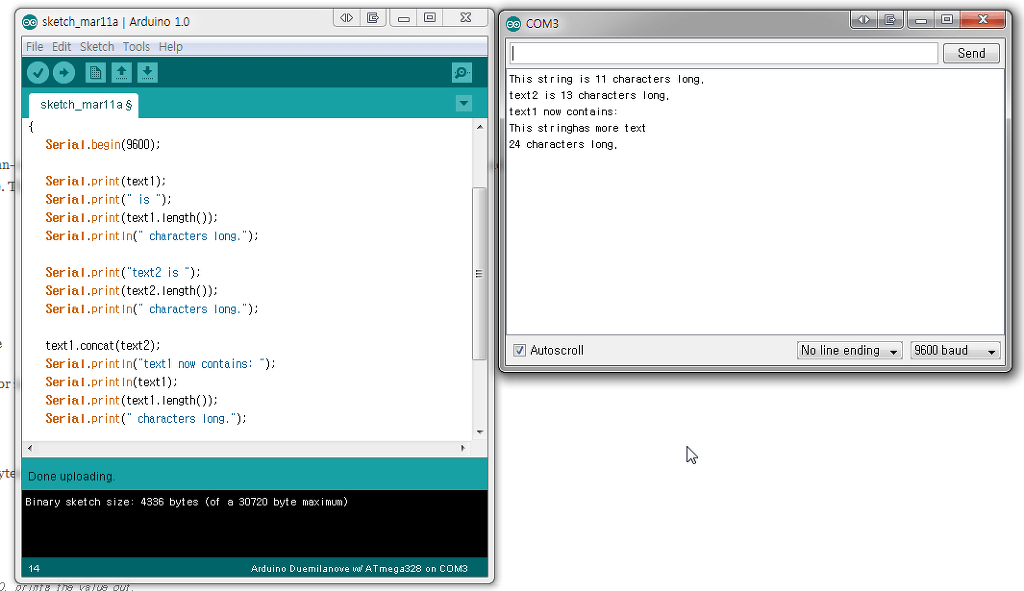Click the Serial.begin(9600); code line
This screenshot has width=1024, height=591.
[x=103, y=144]
